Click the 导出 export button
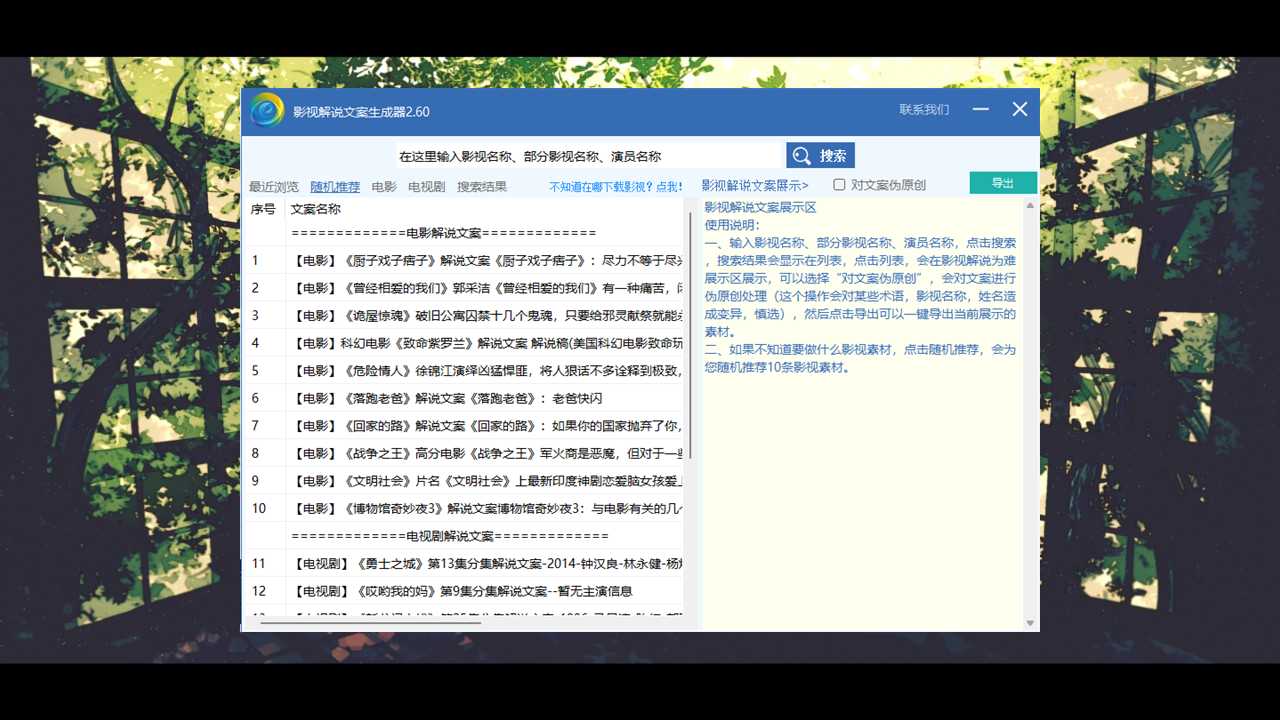 click(1003, 183)
